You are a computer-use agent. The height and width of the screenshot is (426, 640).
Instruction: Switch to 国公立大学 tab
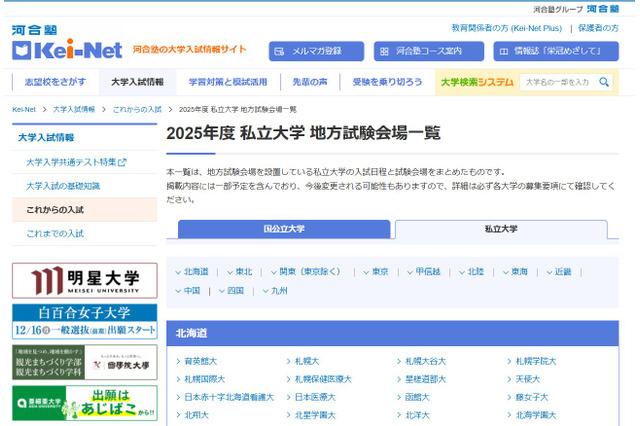(284, 229)
